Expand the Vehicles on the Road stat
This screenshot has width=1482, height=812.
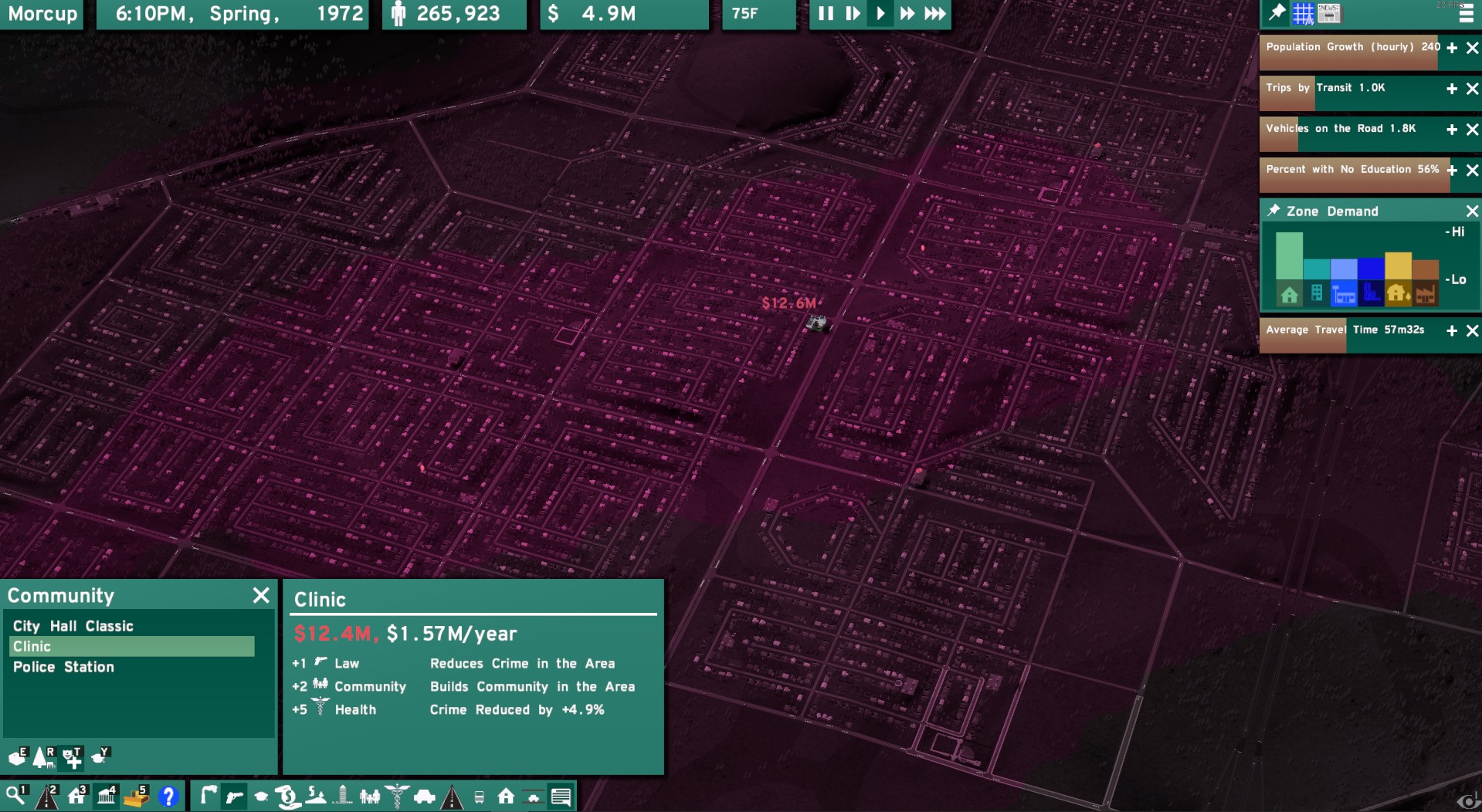tap(1452, 130)
